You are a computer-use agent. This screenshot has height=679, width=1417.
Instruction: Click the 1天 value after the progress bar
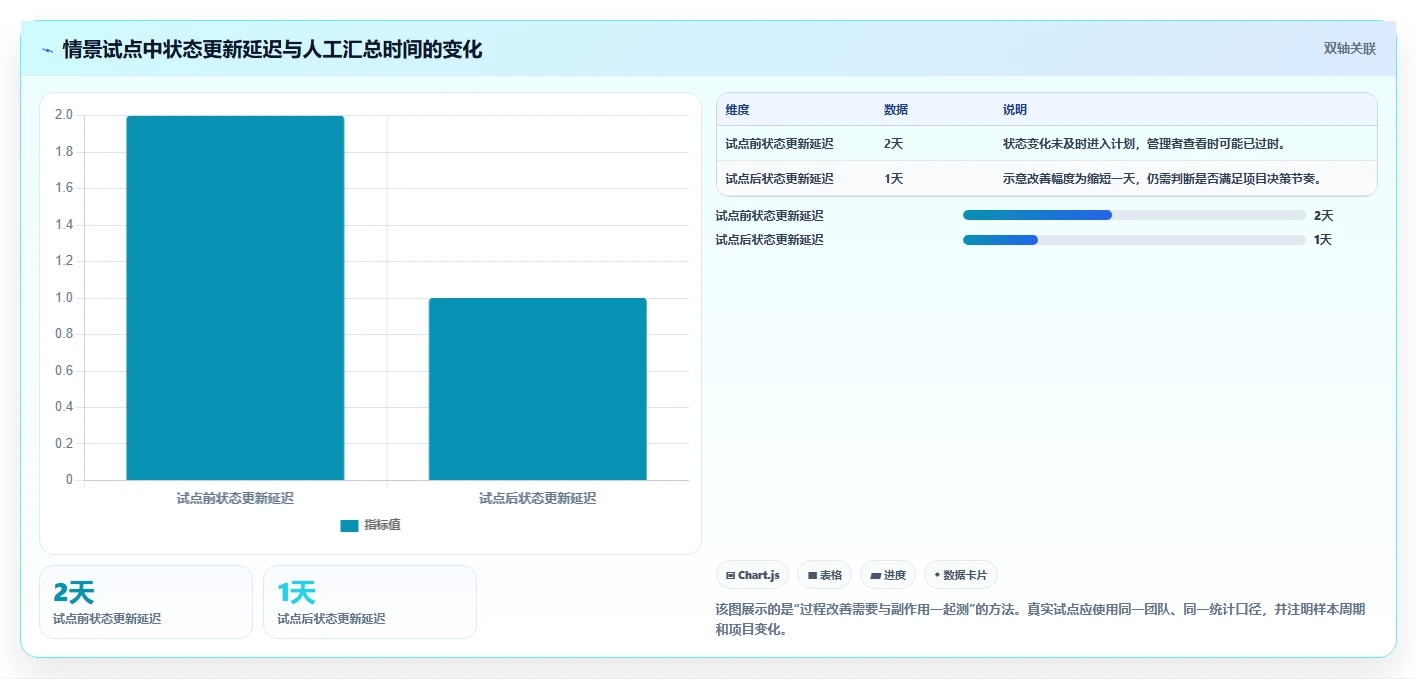click(x=1323, y=239)
